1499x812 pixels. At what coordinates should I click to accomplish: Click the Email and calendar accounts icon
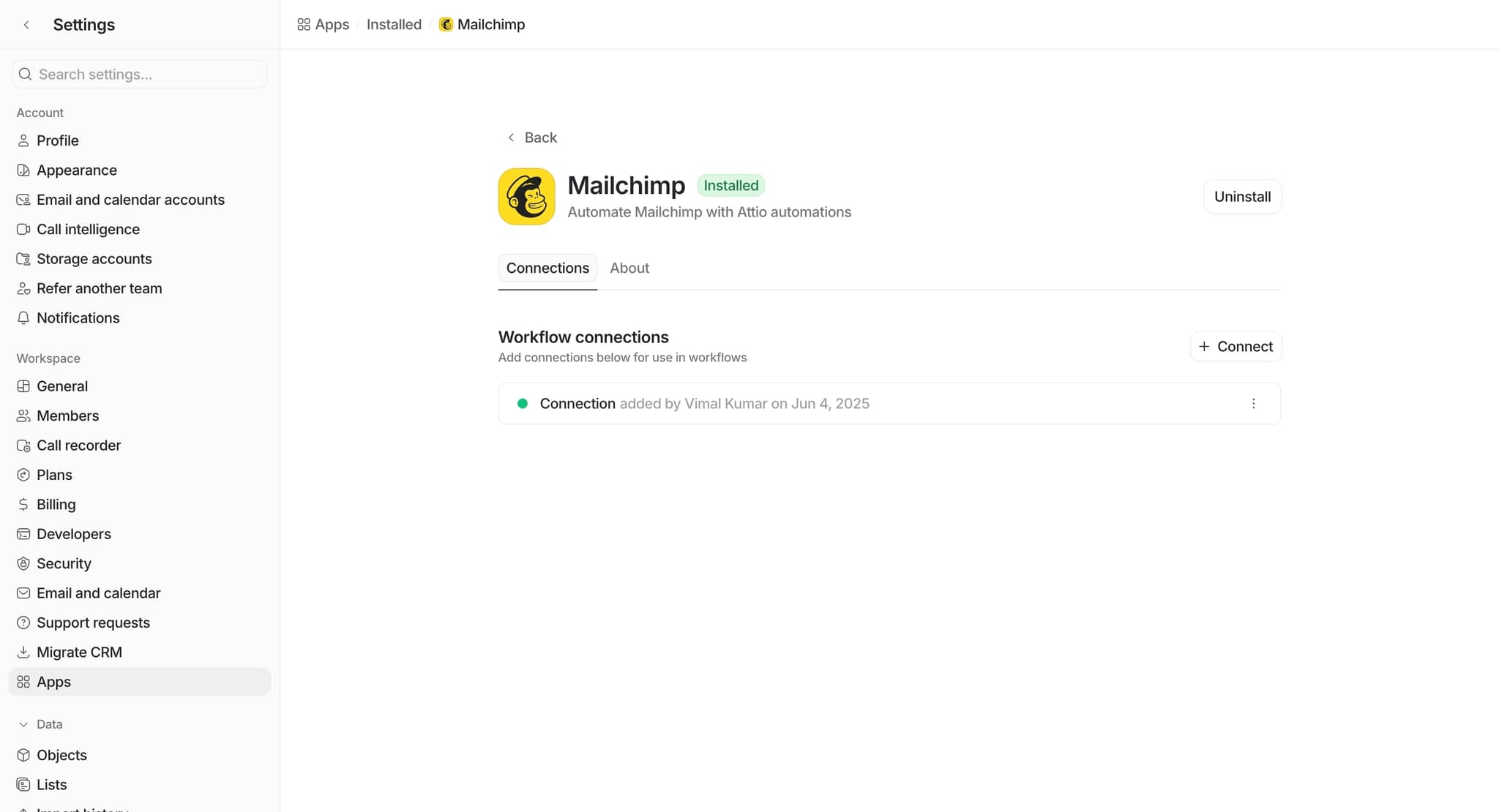(x=23, y=199)
